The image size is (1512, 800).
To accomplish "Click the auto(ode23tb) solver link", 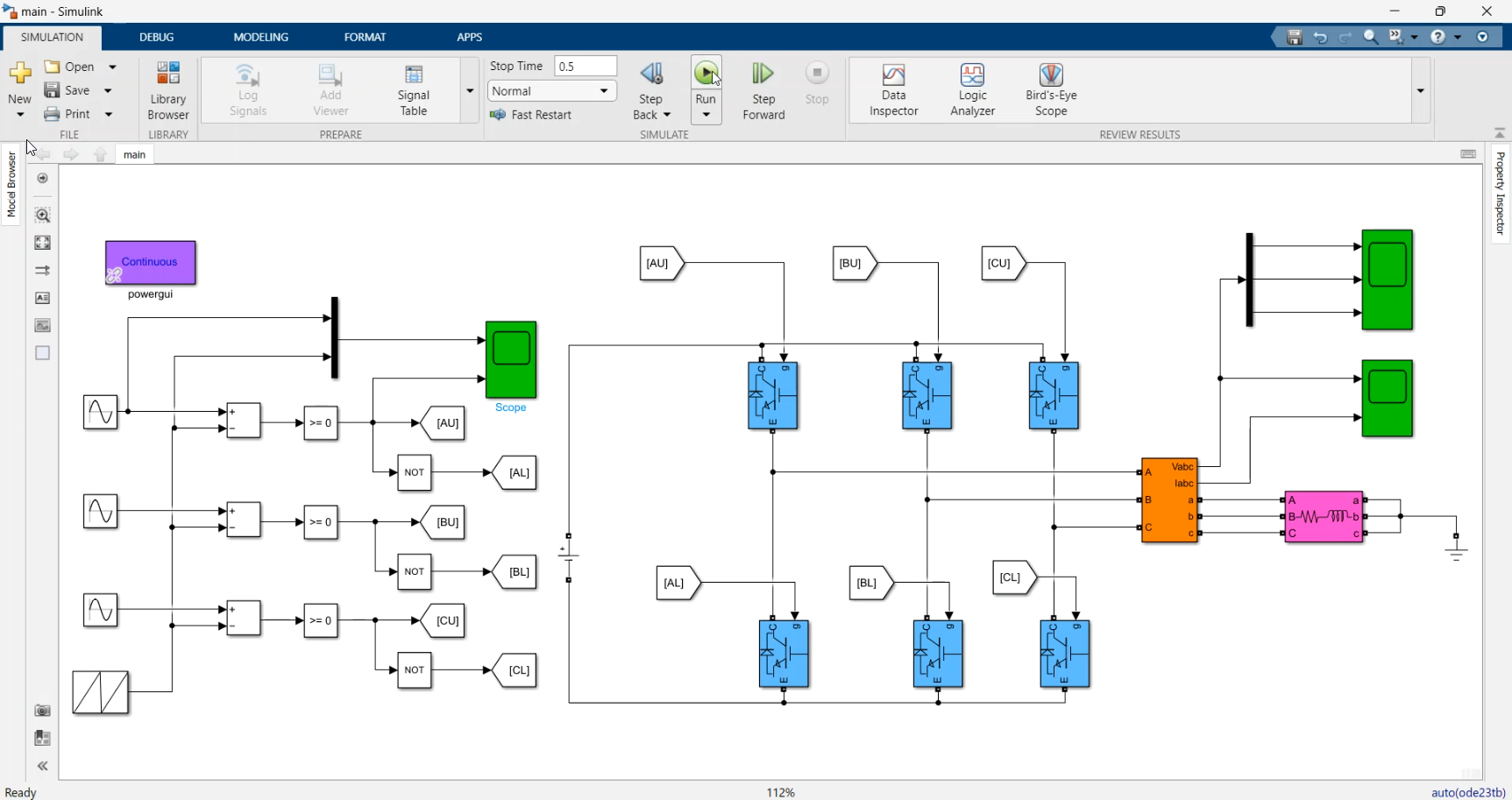I will 1468,792.
